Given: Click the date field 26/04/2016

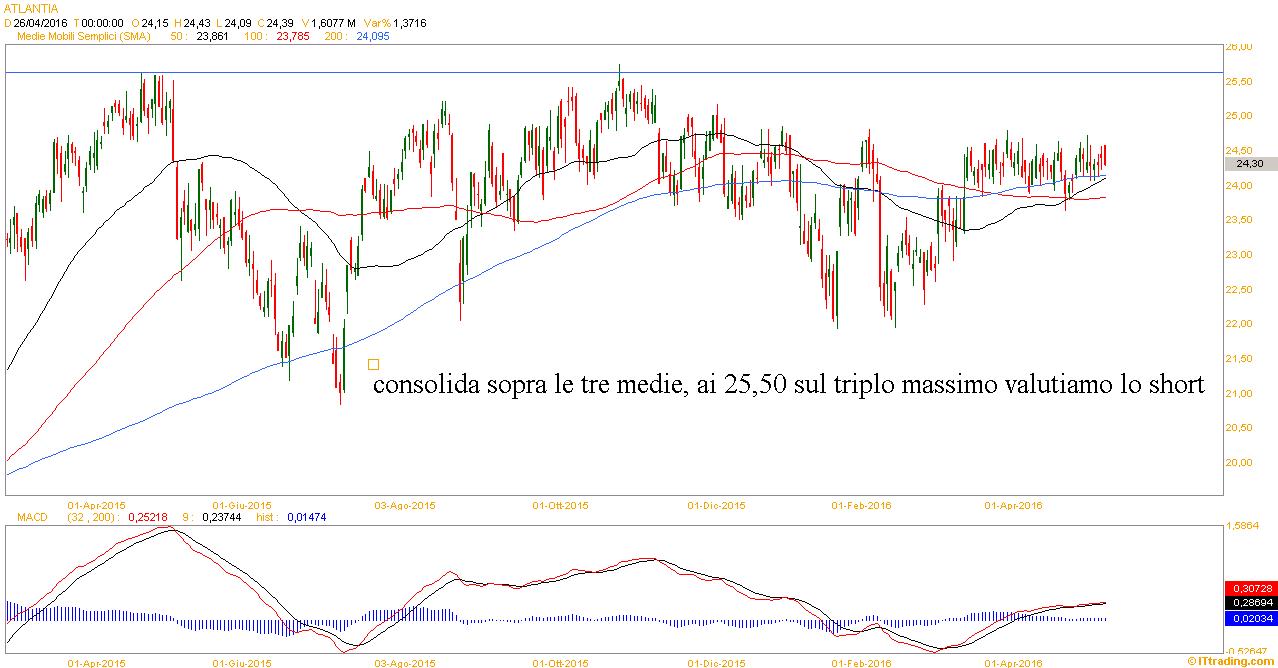Looking at the screenshot, I should pyautogui.click(x=40, y=22).
